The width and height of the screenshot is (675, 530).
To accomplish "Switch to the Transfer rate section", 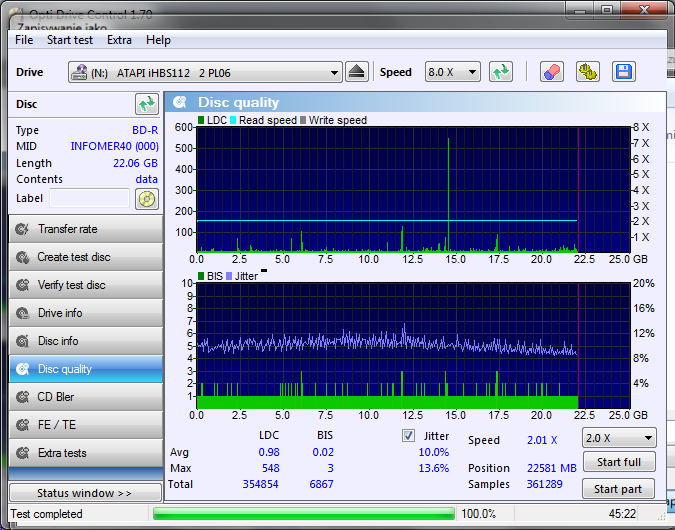I will (86, 229).
